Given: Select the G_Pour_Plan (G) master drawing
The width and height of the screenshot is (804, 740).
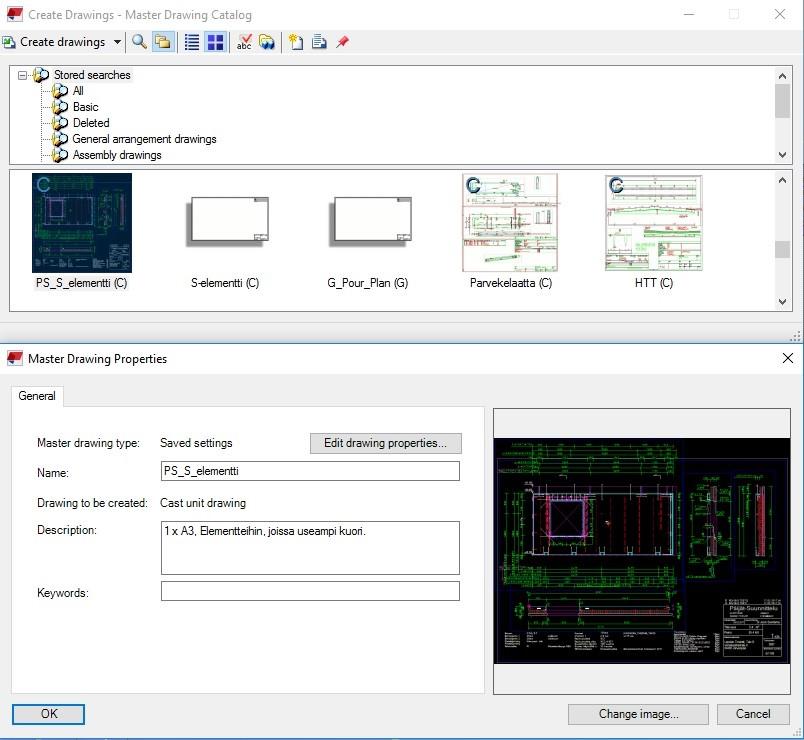Looking at the screenshot, I should click(370, 222).
